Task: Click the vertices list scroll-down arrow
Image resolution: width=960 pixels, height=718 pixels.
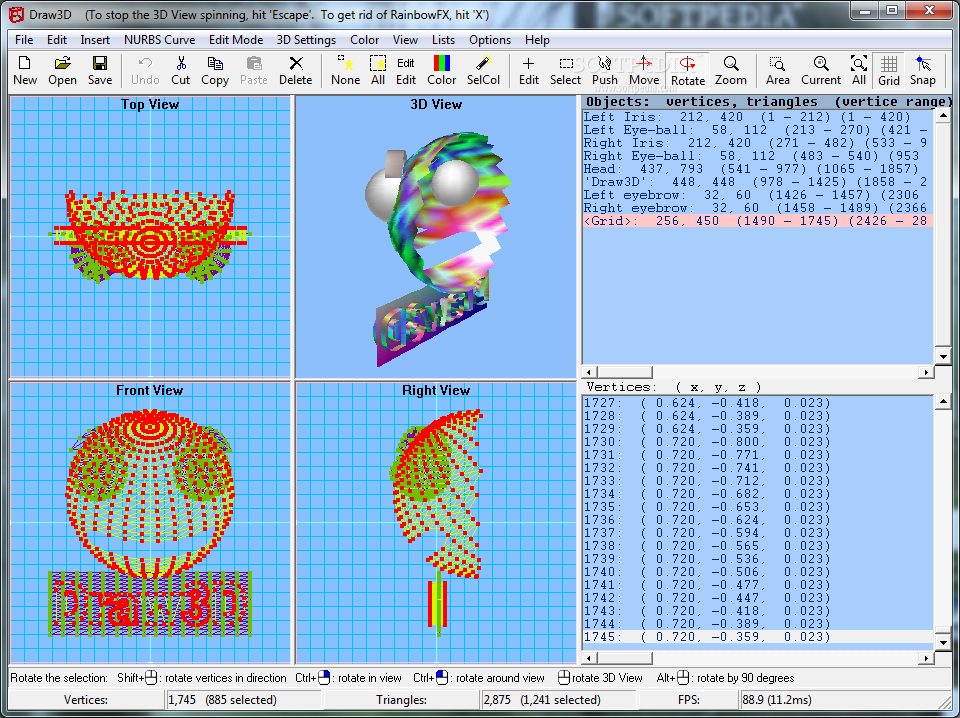Action: pyautogui.click(x=943, y=643)
